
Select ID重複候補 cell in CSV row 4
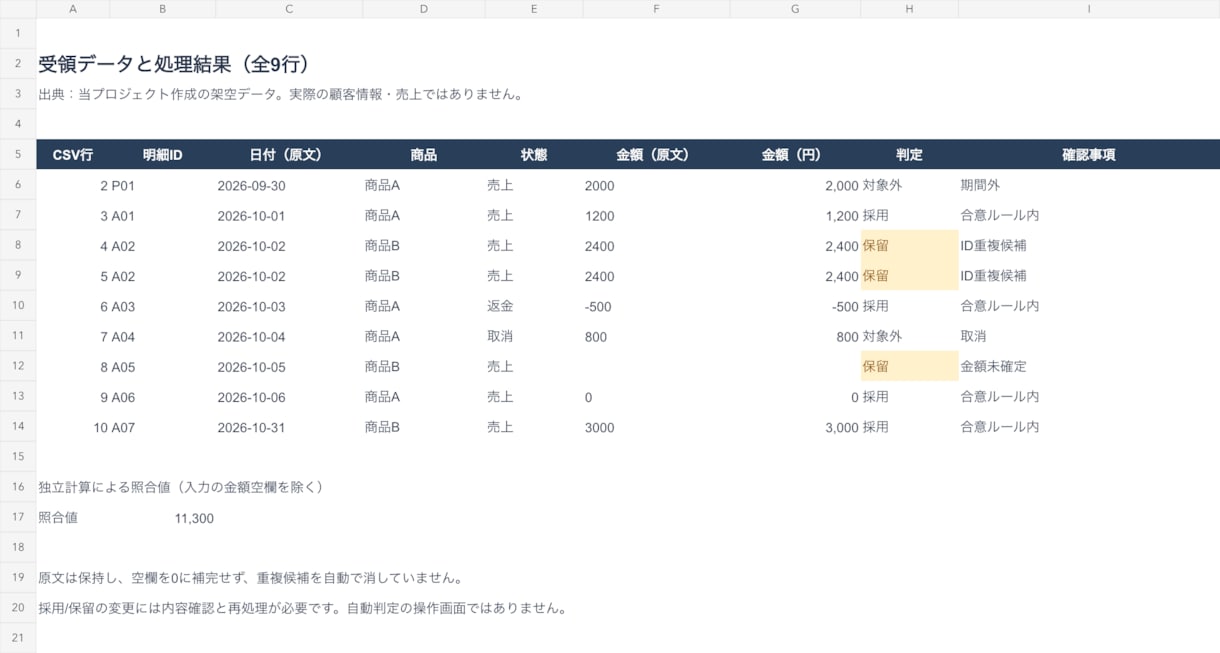1089,246
